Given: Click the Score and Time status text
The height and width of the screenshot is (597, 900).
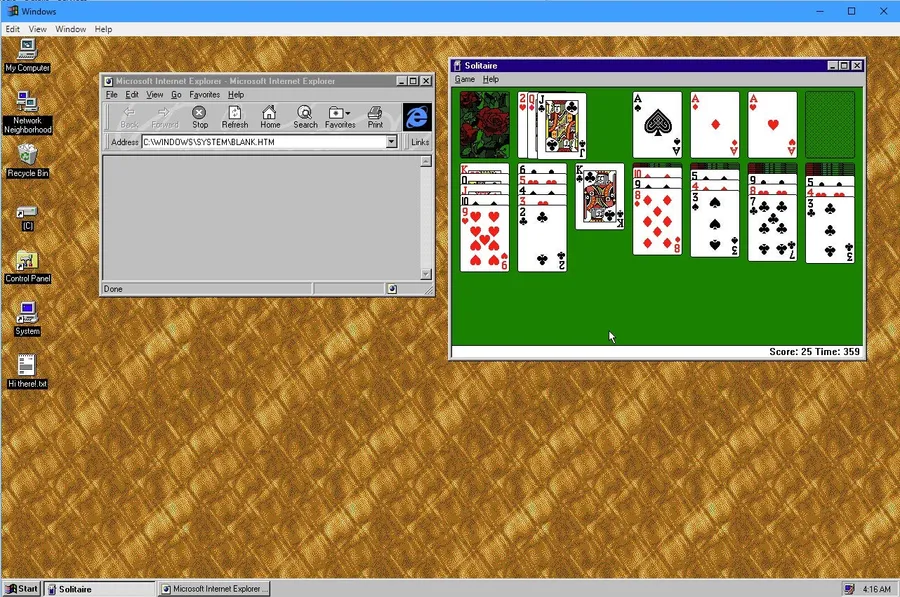Looking at the screenshot, I should pyautogui.click(x=814, y=352).
